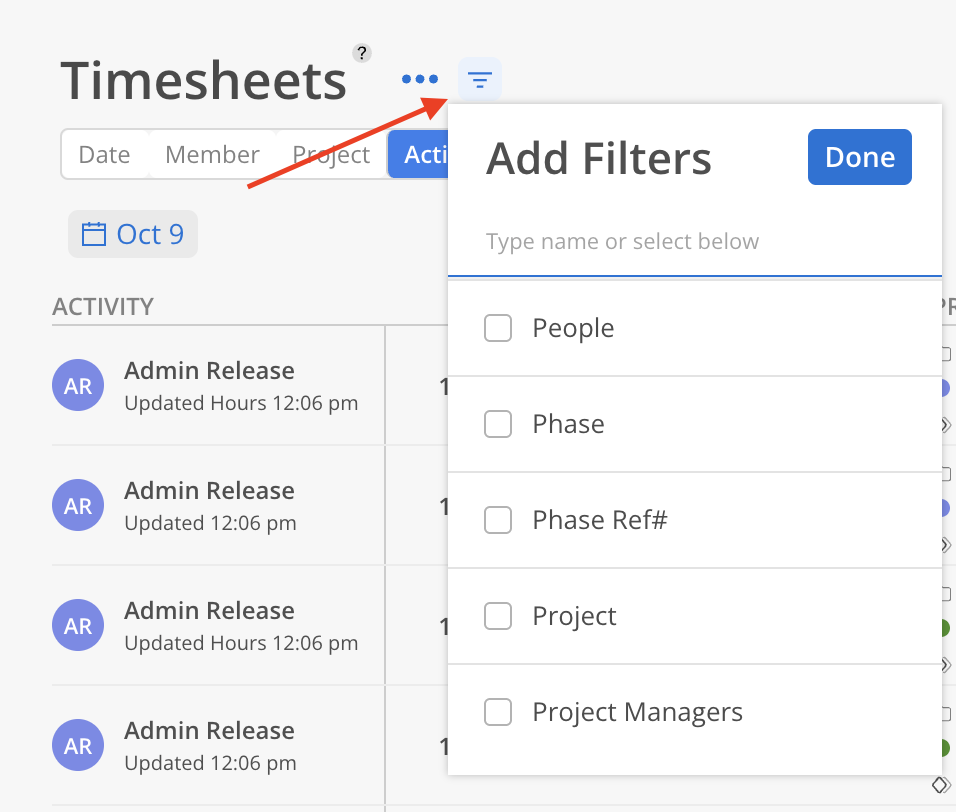Click the first Admin Release AR avatar
This screenshot has height=812, width=956.
pyautogui.click(x=78, y=386)
